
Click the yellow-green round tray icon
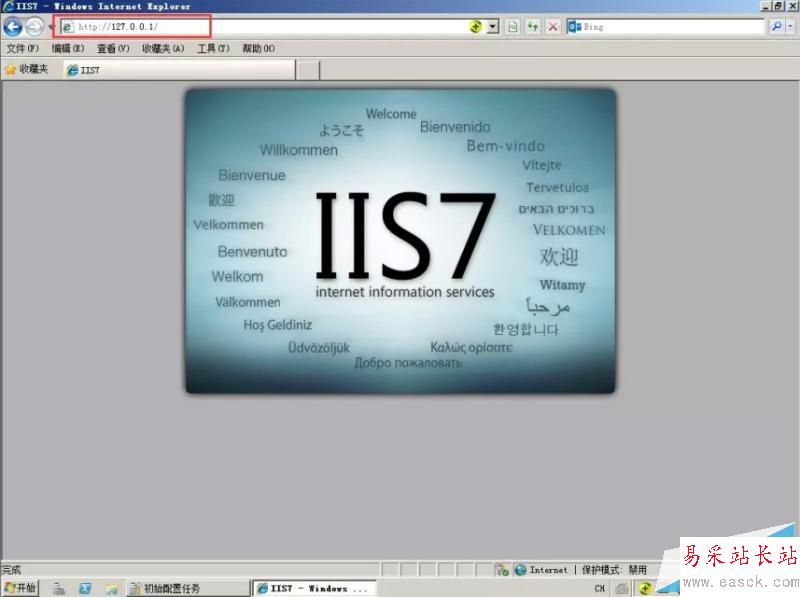point(645,588)
